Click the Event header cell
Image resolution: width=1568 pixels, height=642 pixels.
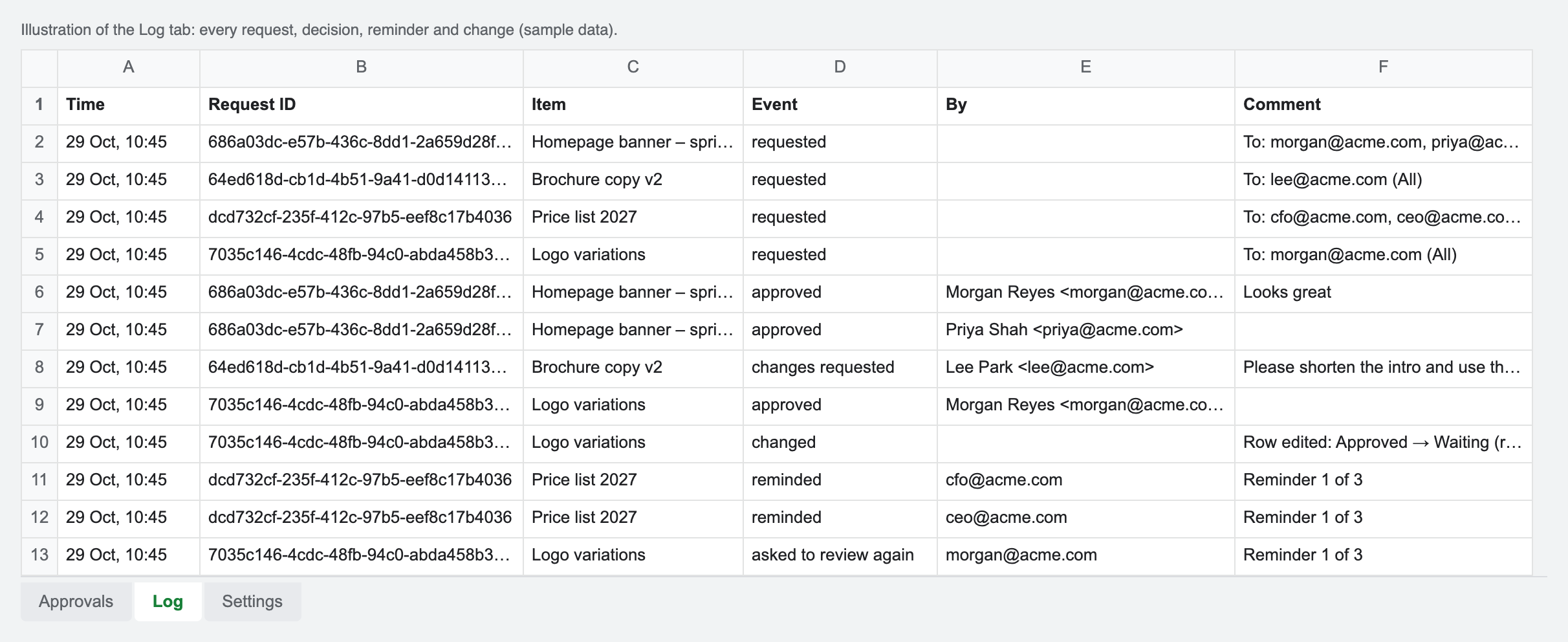click(840, 105)
